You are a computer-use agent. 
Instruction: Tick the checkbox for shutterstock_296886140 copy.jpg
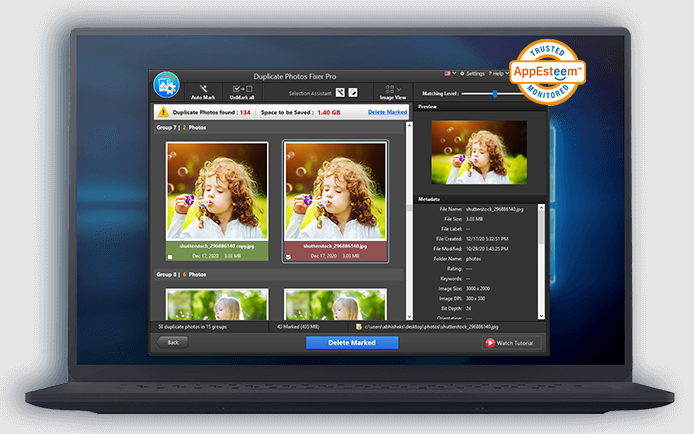pos(170,257)
